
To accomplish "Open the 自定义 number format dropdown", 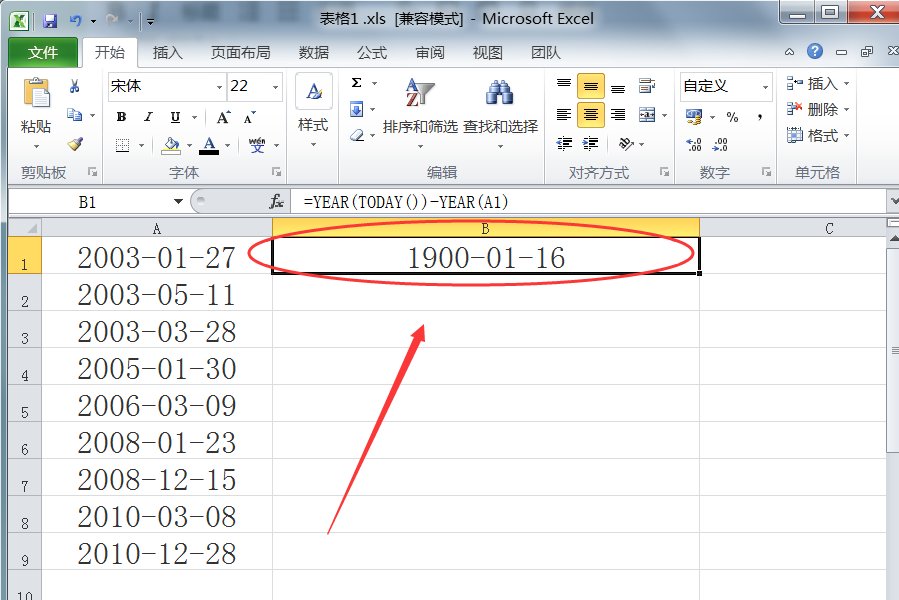I will 724,87.
